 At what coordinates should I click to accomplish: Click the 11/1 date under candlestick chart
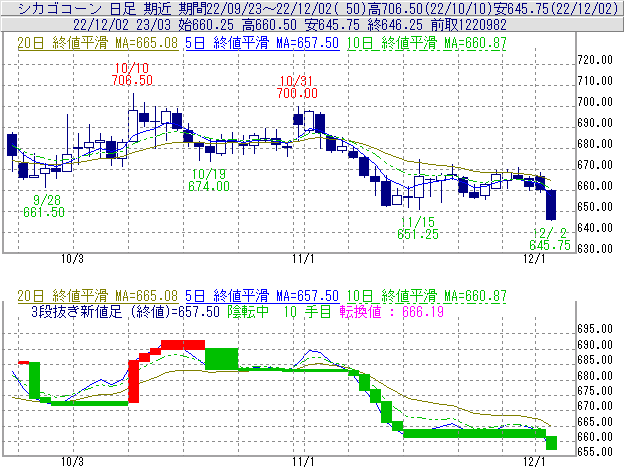pos(303,259)
